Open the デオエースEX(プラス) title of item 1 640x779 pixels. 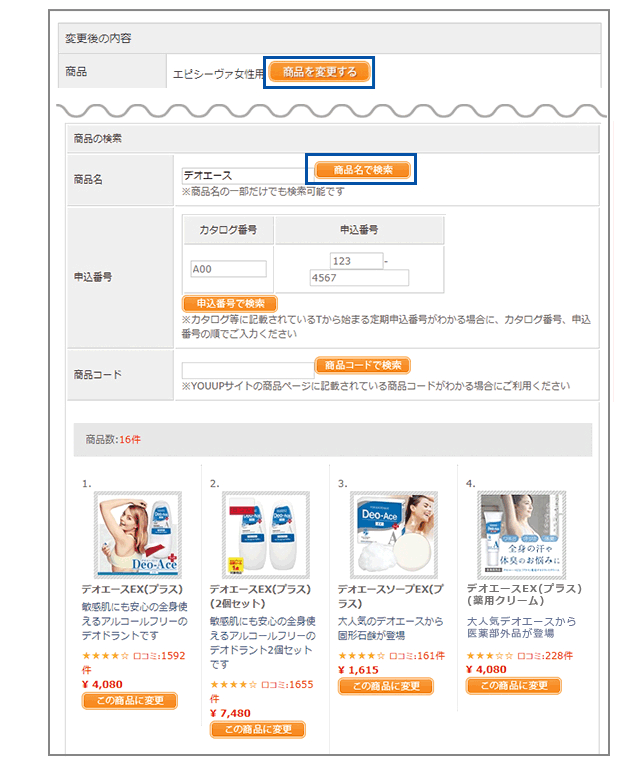coord(132,589)
